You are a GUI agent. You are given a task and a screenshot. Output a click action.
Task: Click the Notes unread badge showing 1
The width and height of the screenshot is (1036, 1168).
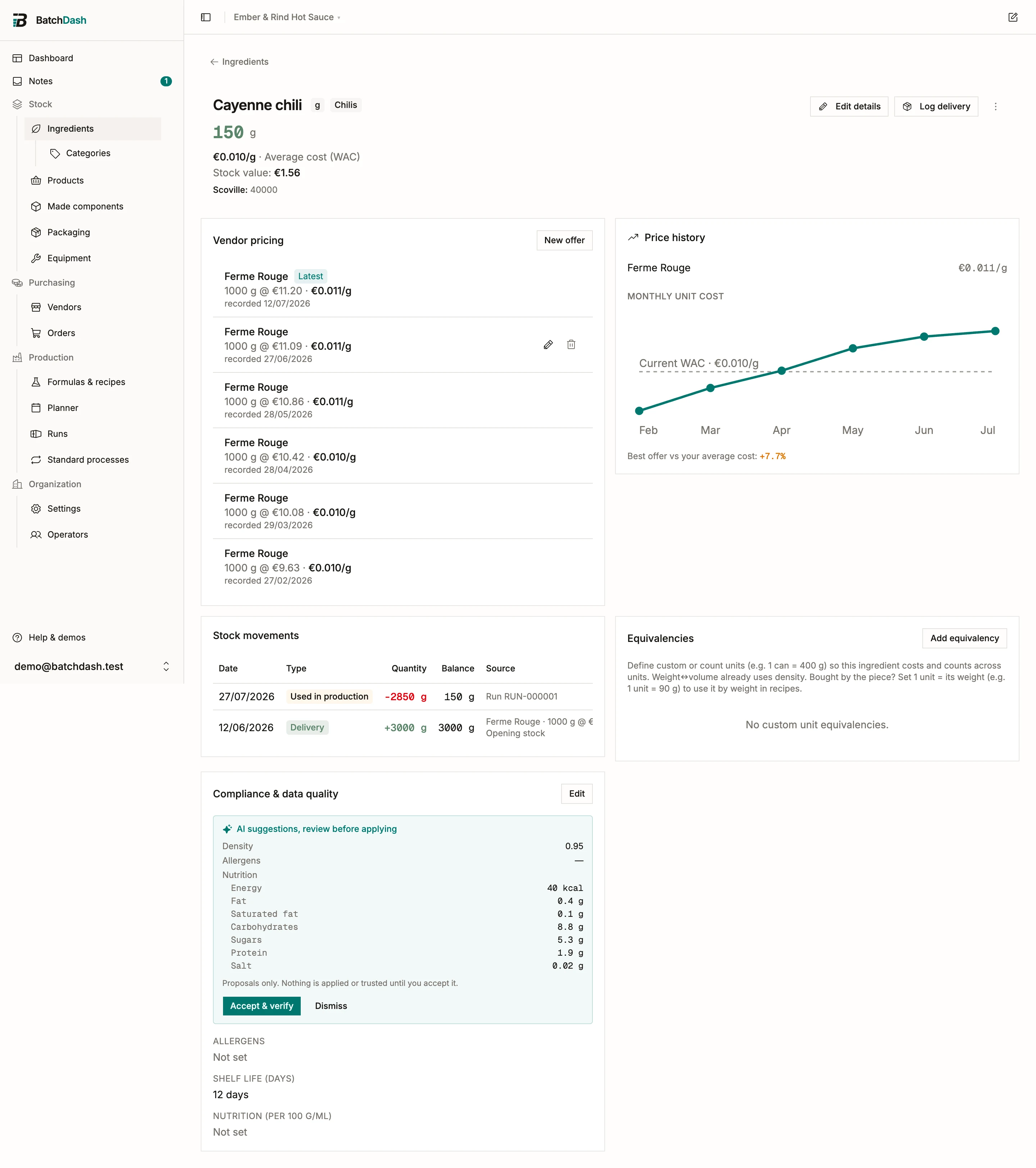click(x=166, y=81)
